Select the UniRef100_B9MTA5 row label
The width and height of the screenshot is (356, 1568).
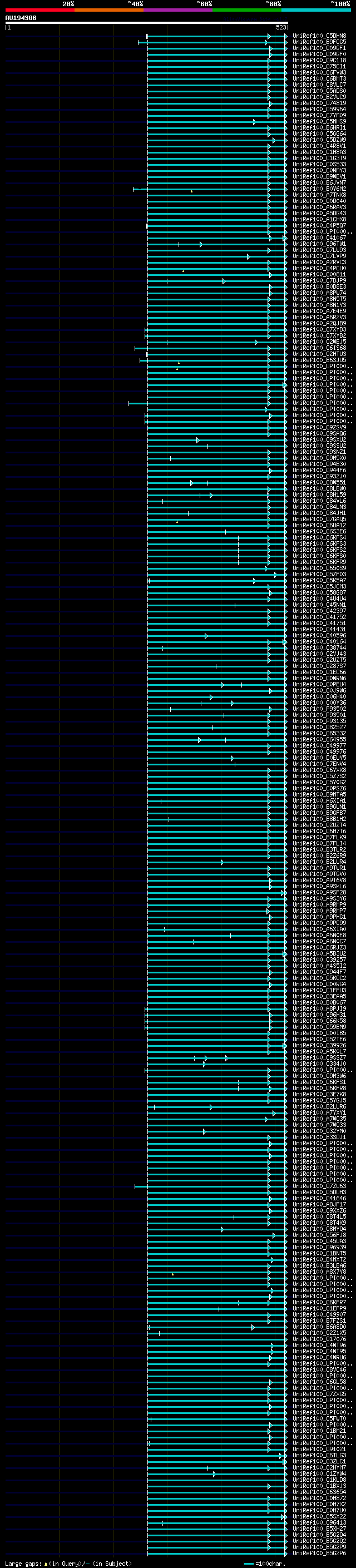[319, 795]
